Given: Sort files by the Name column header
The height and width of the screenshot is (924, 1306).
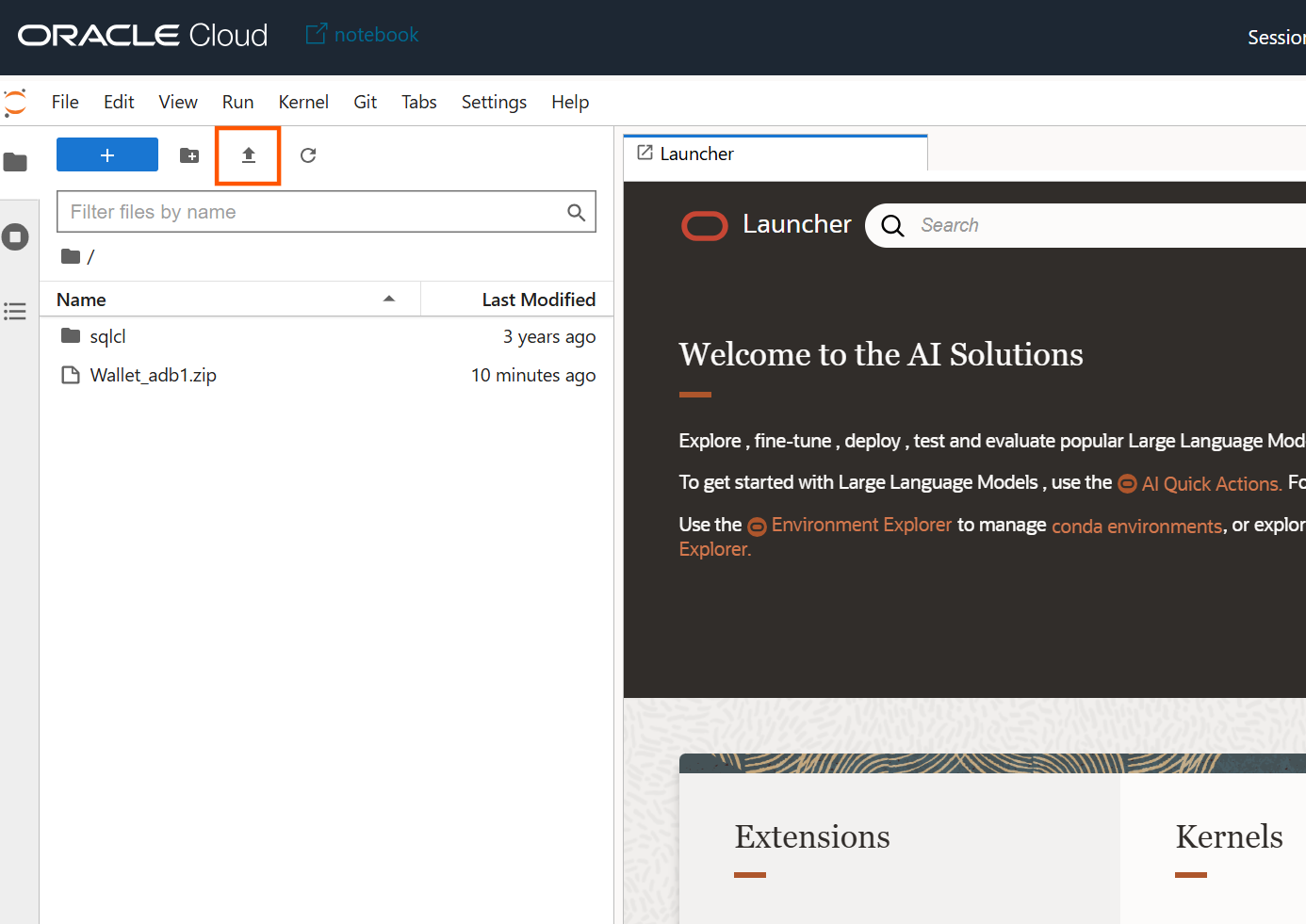Looking at the screenshot, I should (230, 300).
